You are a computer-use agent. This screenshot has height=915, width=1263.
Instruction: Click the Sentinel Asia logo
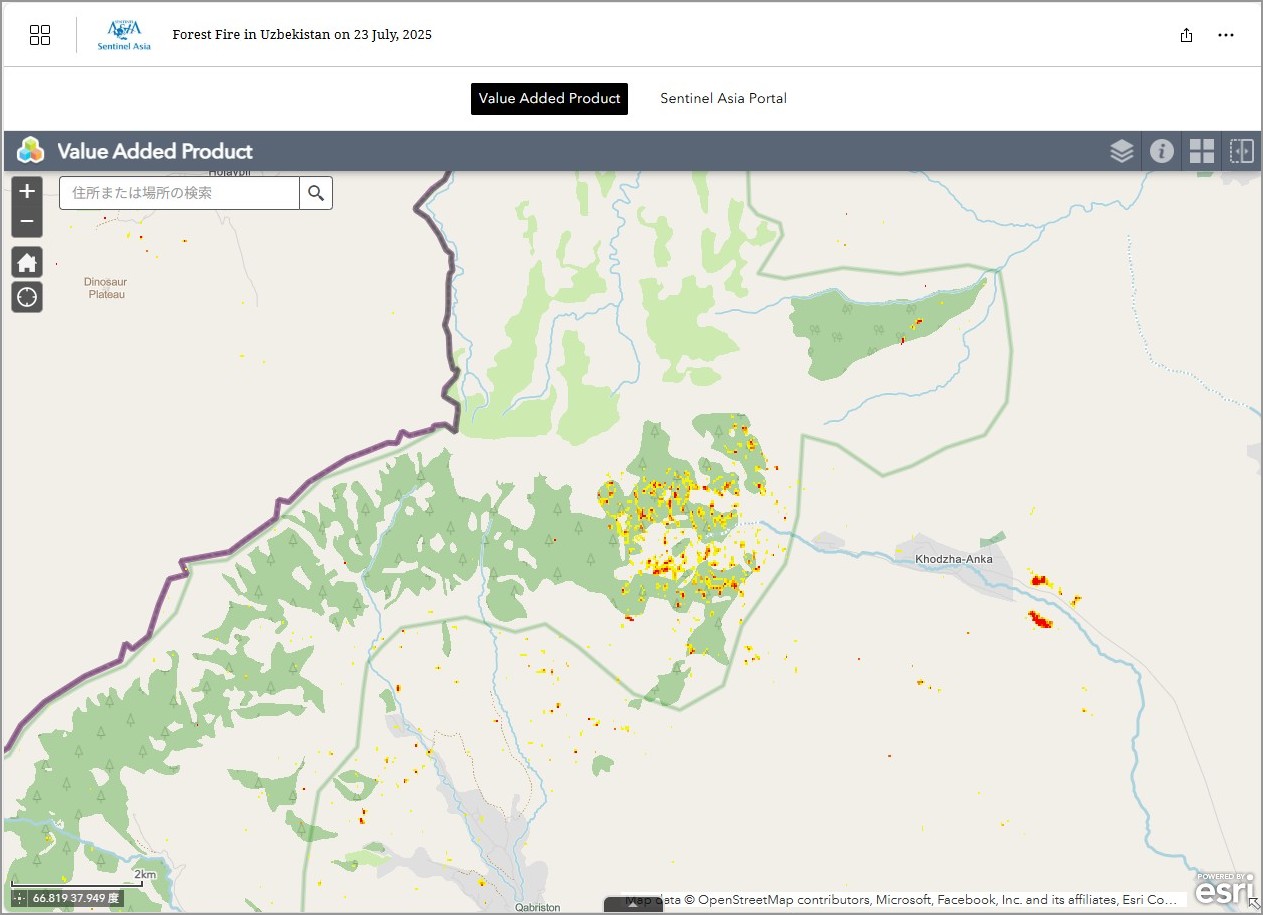click(124, 35)
